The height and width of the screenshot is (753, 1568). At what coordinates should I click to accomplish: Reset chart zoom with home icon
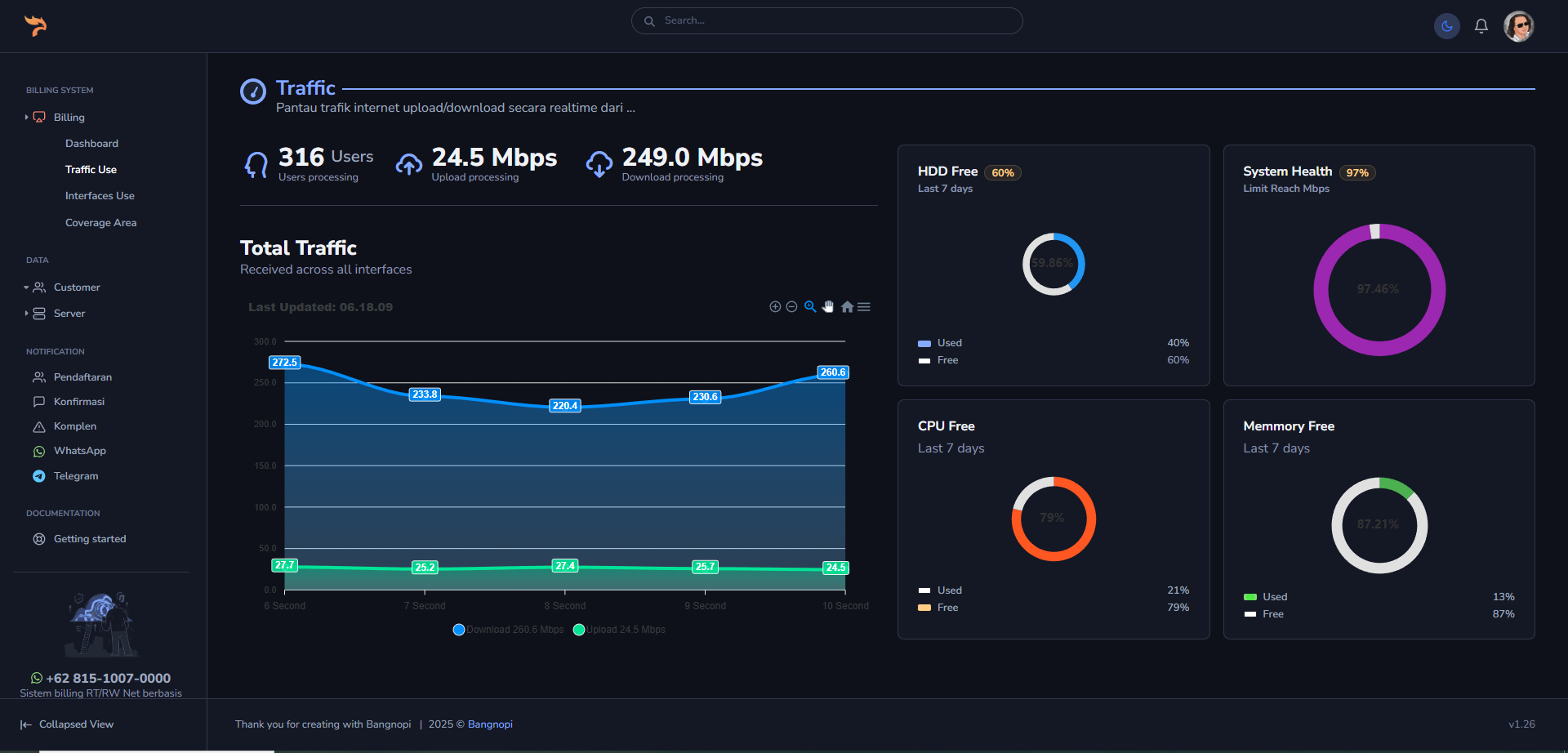point(847,307)
